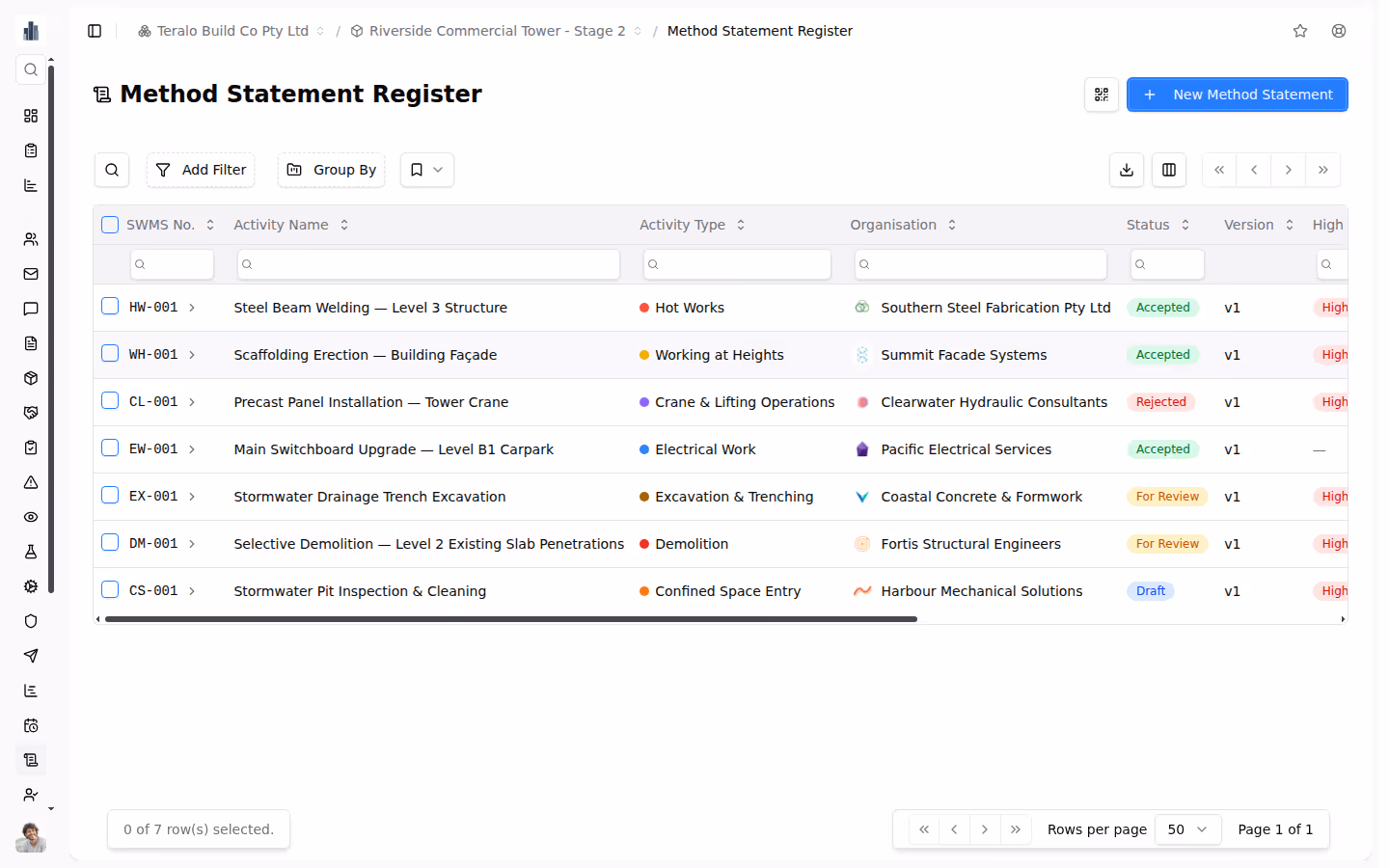The height and width of the screenshot is (868, 1389).
Task: Tick the checkbox for HW-001
Action: tap(110, 307)
